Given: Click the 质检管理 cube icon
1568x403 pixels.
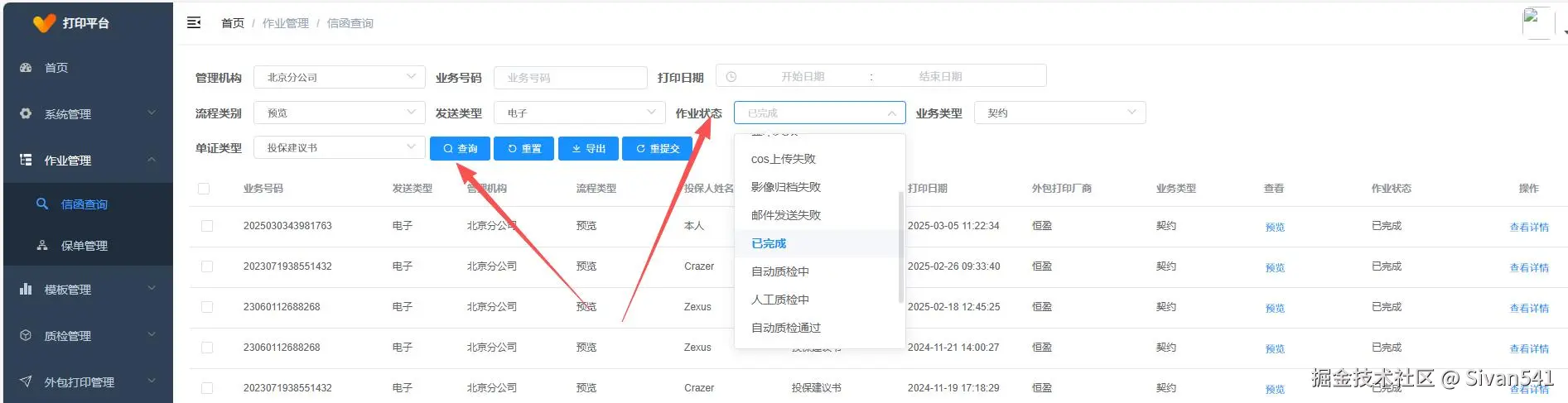Looking at the screenshot, I should coord(26,335).
